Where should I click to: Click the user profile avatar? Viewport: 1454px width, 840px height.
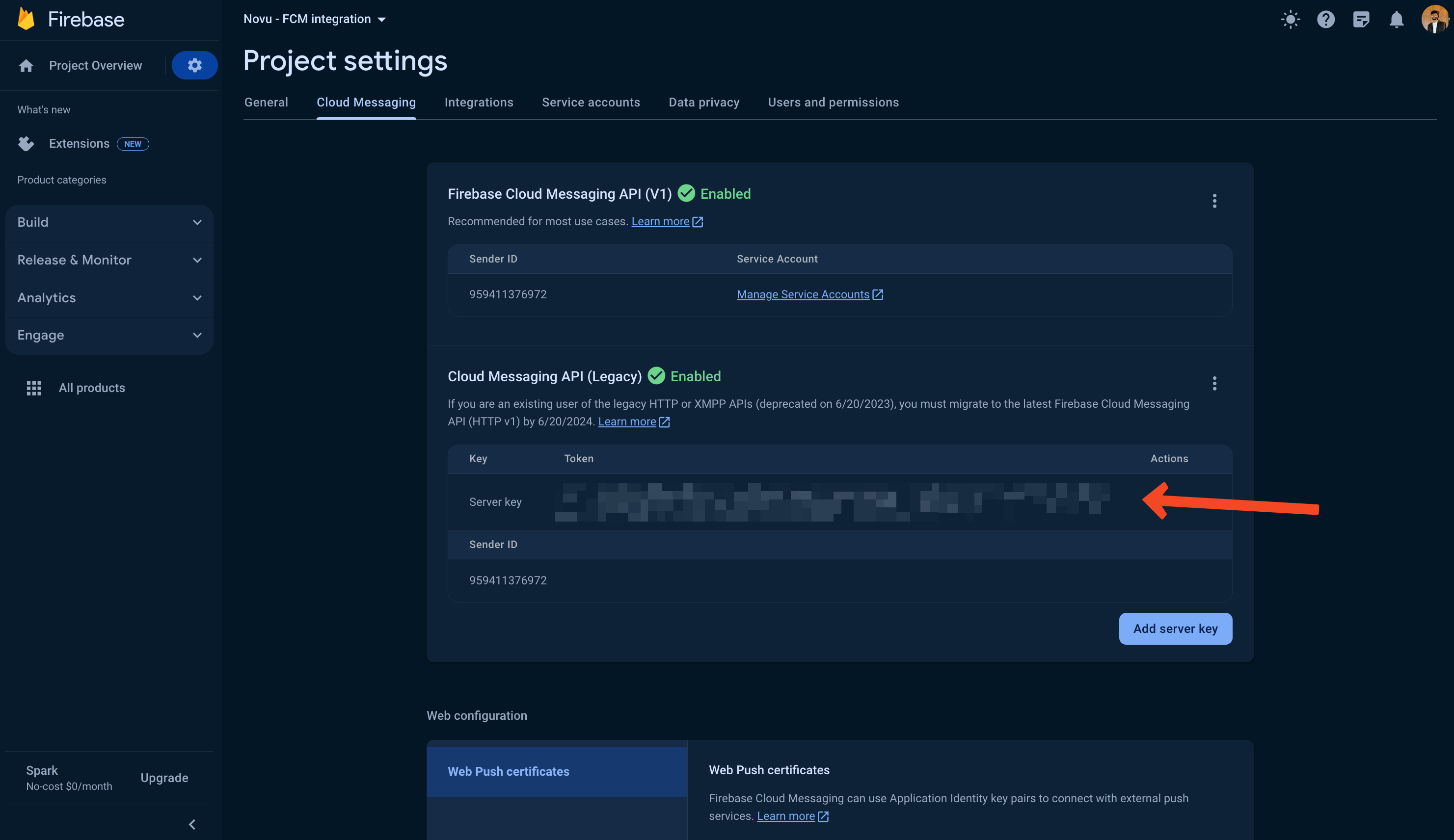1434,20
